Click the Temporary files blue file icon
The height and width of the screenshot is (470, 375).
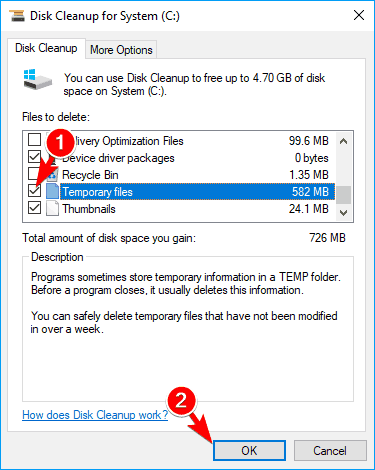(x=52, y=191)
